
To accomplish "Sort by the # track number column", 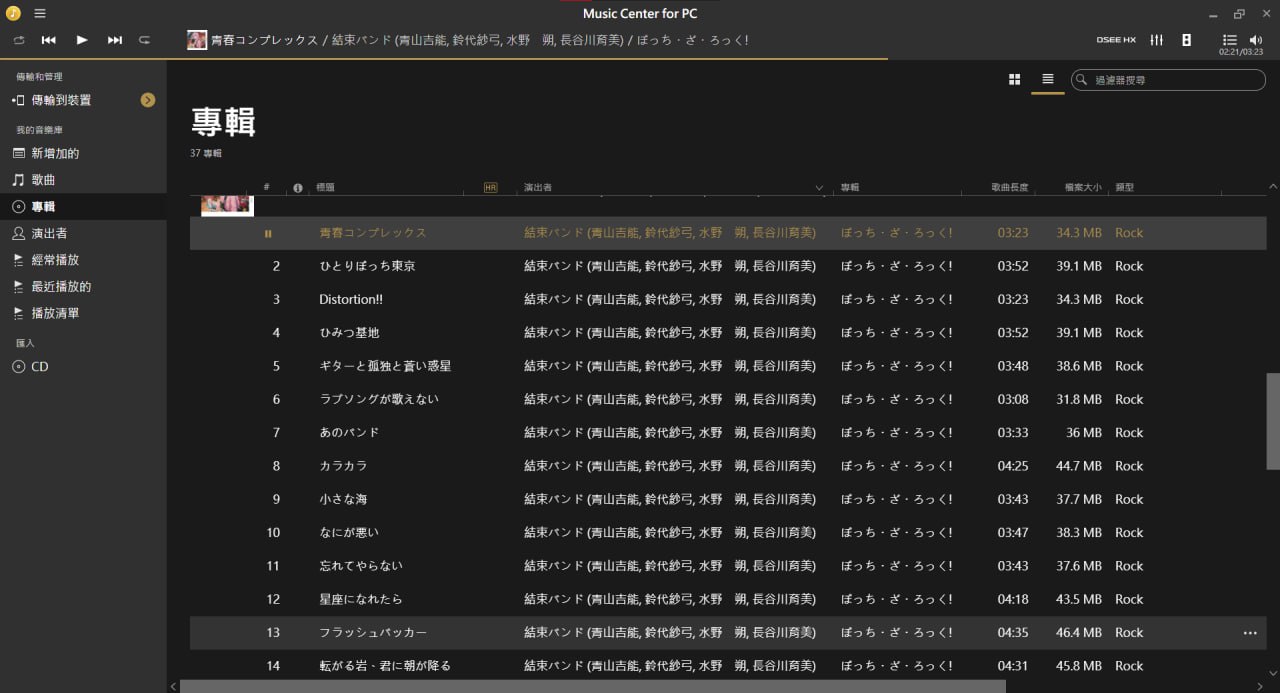I will [267, 187].
